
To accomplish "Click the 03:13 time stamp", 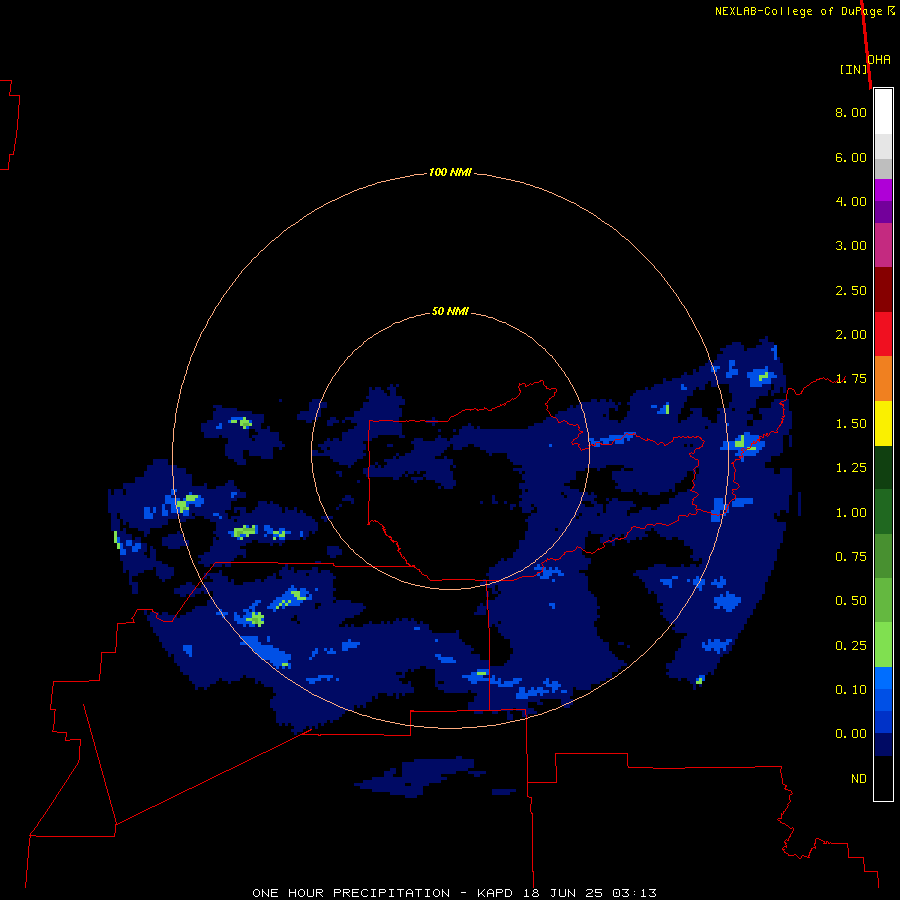I will [634, 893].
